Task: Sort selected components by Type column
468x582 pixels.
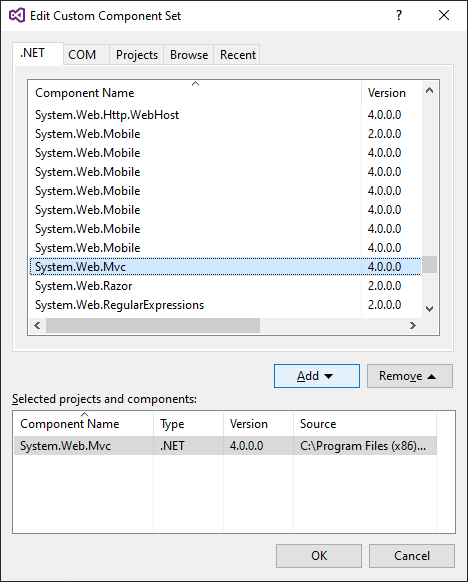Action: pyautogui.click(x=188, y=424)
